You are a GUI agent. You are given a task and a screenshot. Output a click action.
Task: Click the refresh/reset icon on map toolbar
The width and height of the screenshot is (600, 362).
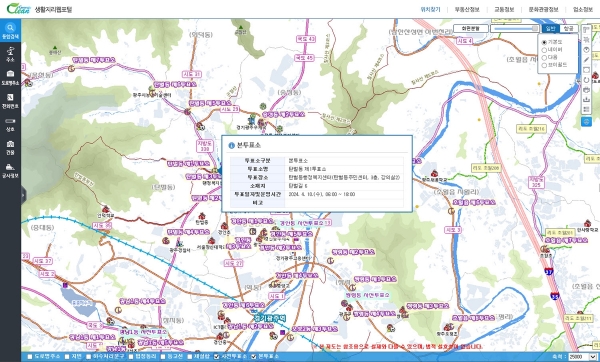click(586, 80)
